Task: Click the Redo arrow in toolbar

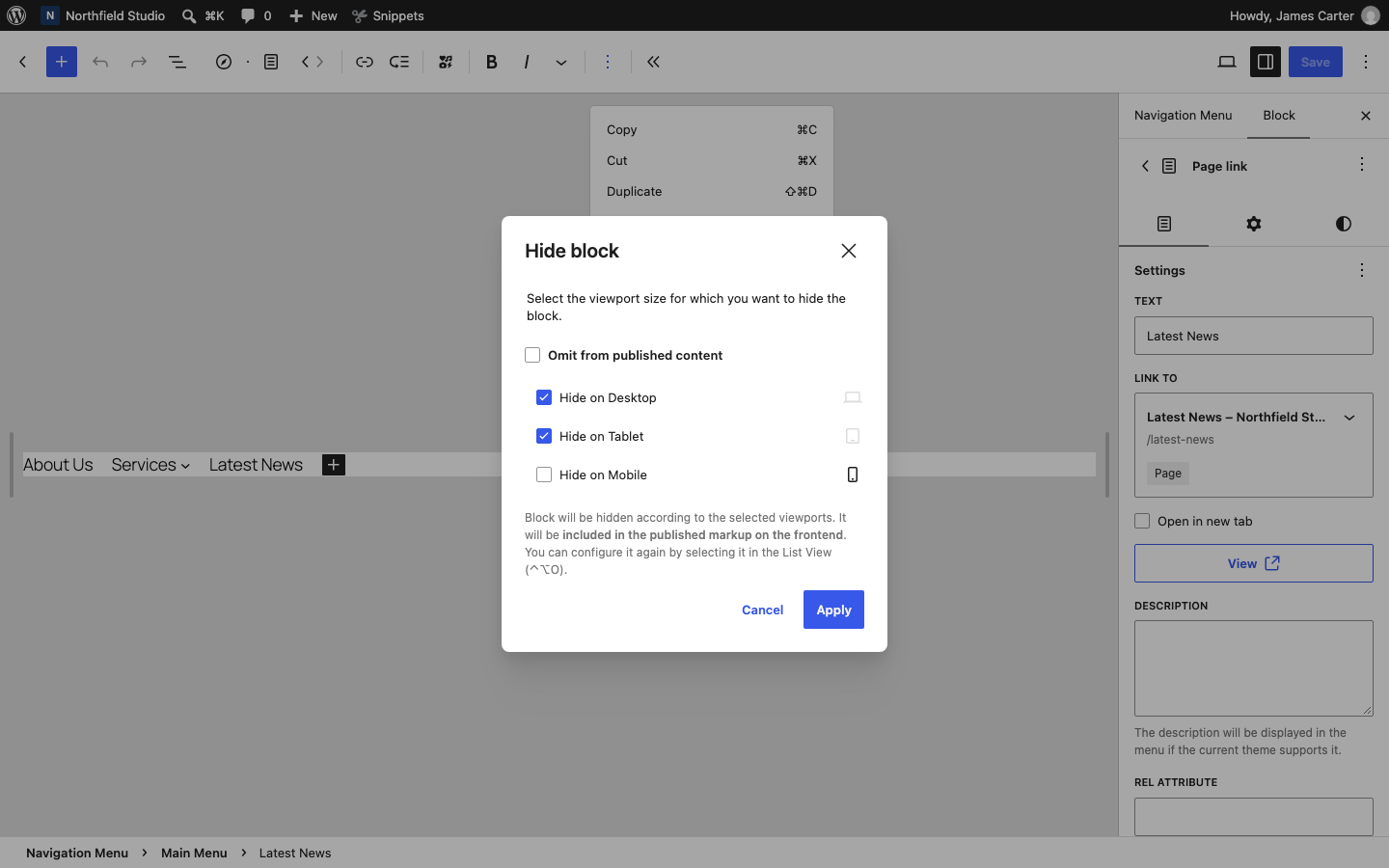Action: point(139,62)
